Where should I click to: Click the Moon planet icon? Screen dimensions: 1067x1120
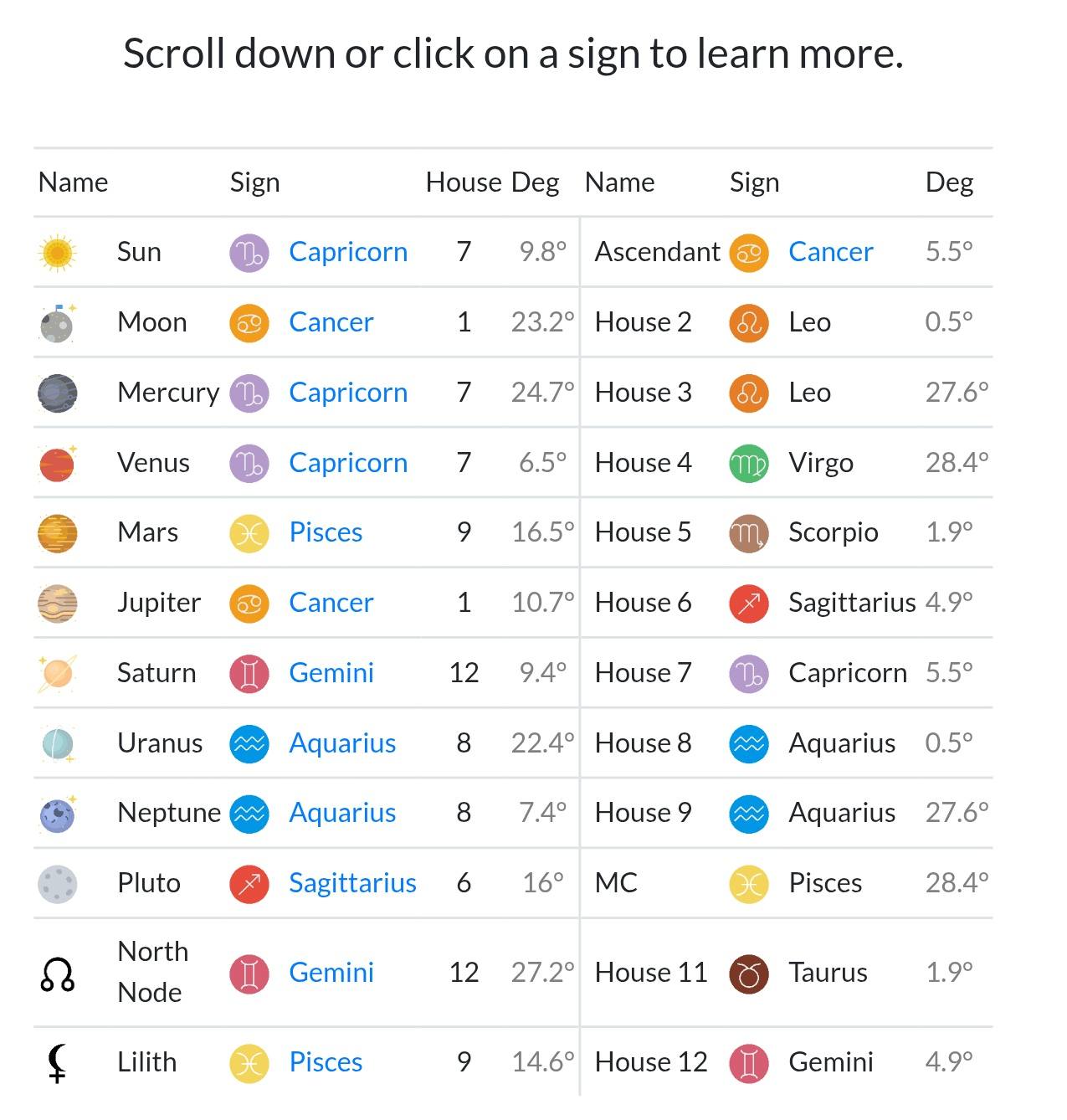(57, 322)
